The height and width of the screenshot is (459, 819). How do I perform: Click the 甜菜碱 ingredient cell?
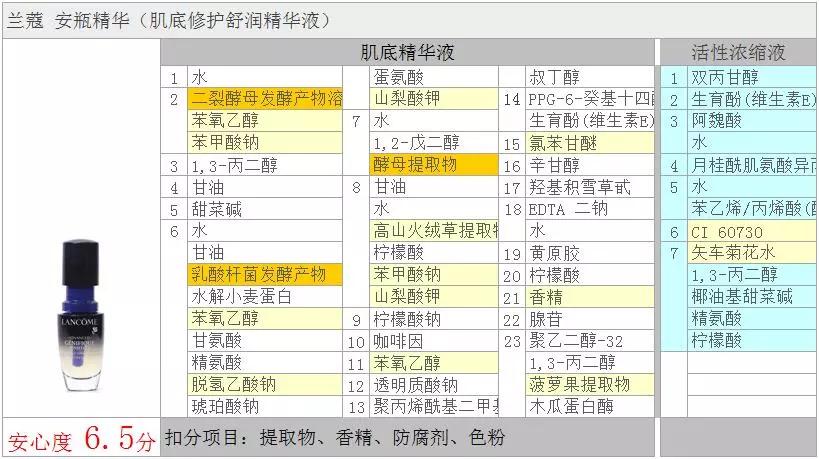[265, 209]
